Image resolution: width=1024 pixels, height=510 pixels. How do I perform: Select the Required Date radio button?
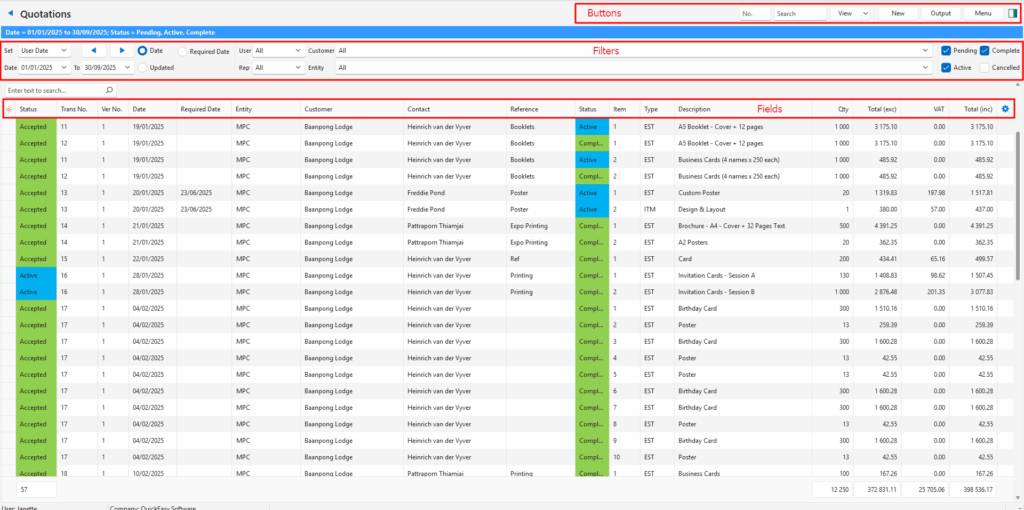coord(183,51)
